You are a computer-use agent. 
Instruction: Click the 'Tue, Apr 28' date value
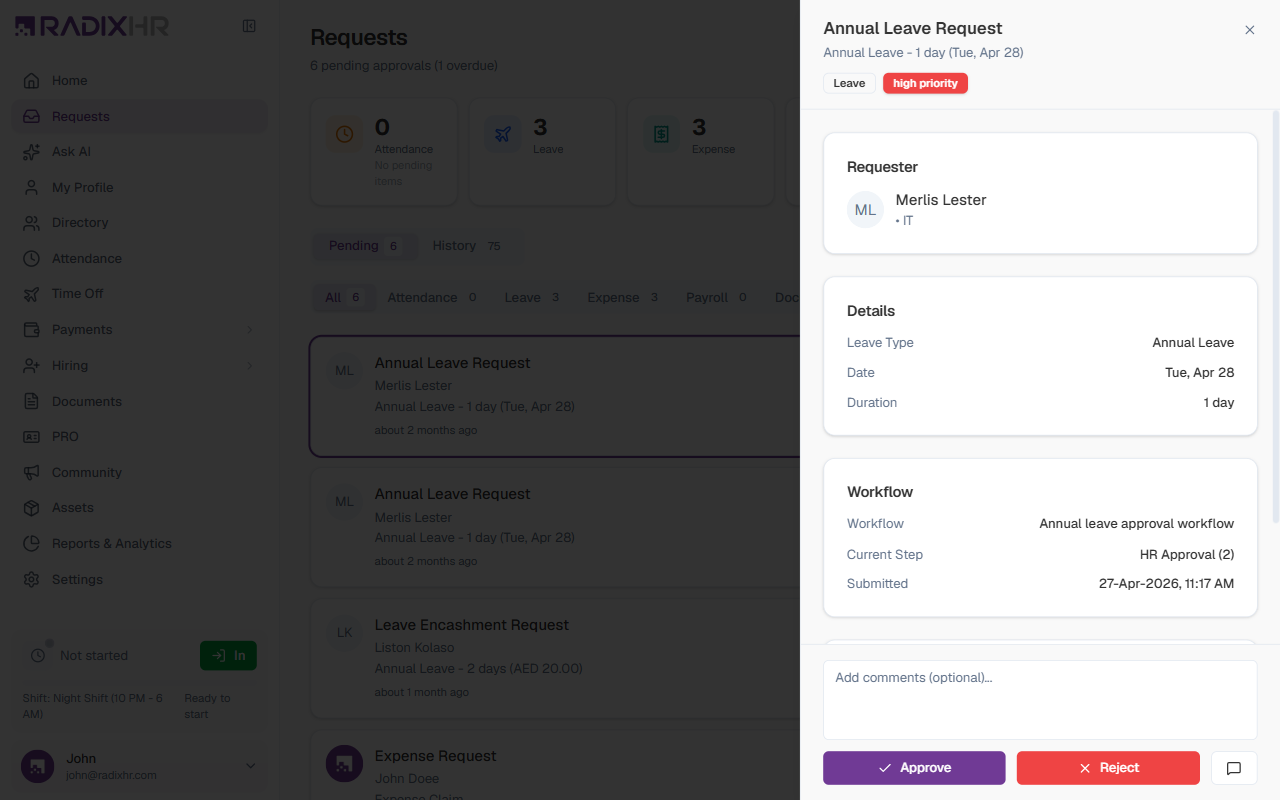[1200, 373]
